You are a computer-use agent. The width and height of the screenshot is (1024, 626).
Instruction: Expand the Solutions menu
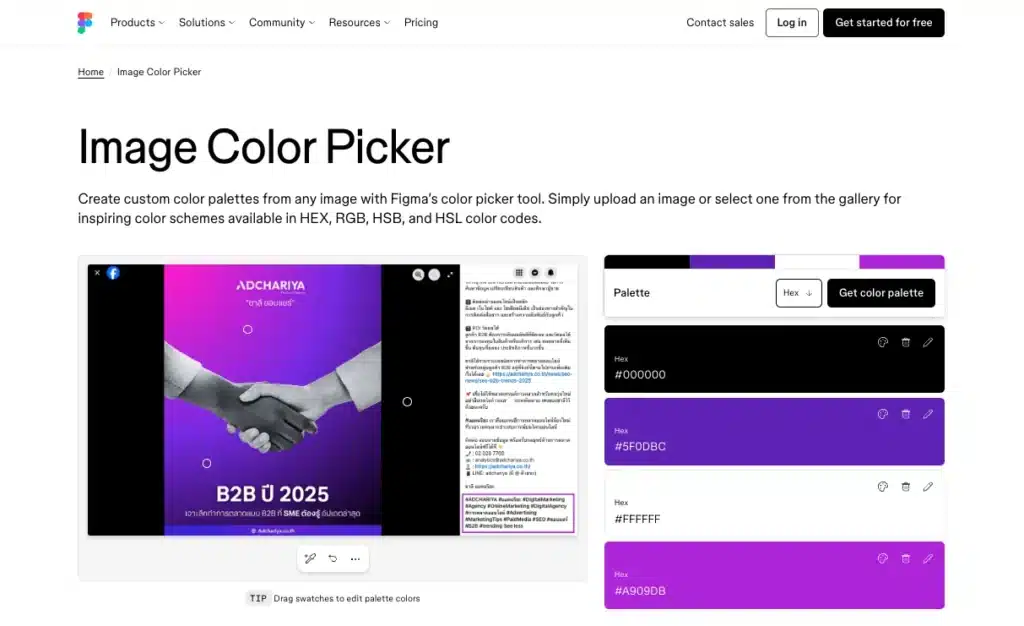click(207, 23)
